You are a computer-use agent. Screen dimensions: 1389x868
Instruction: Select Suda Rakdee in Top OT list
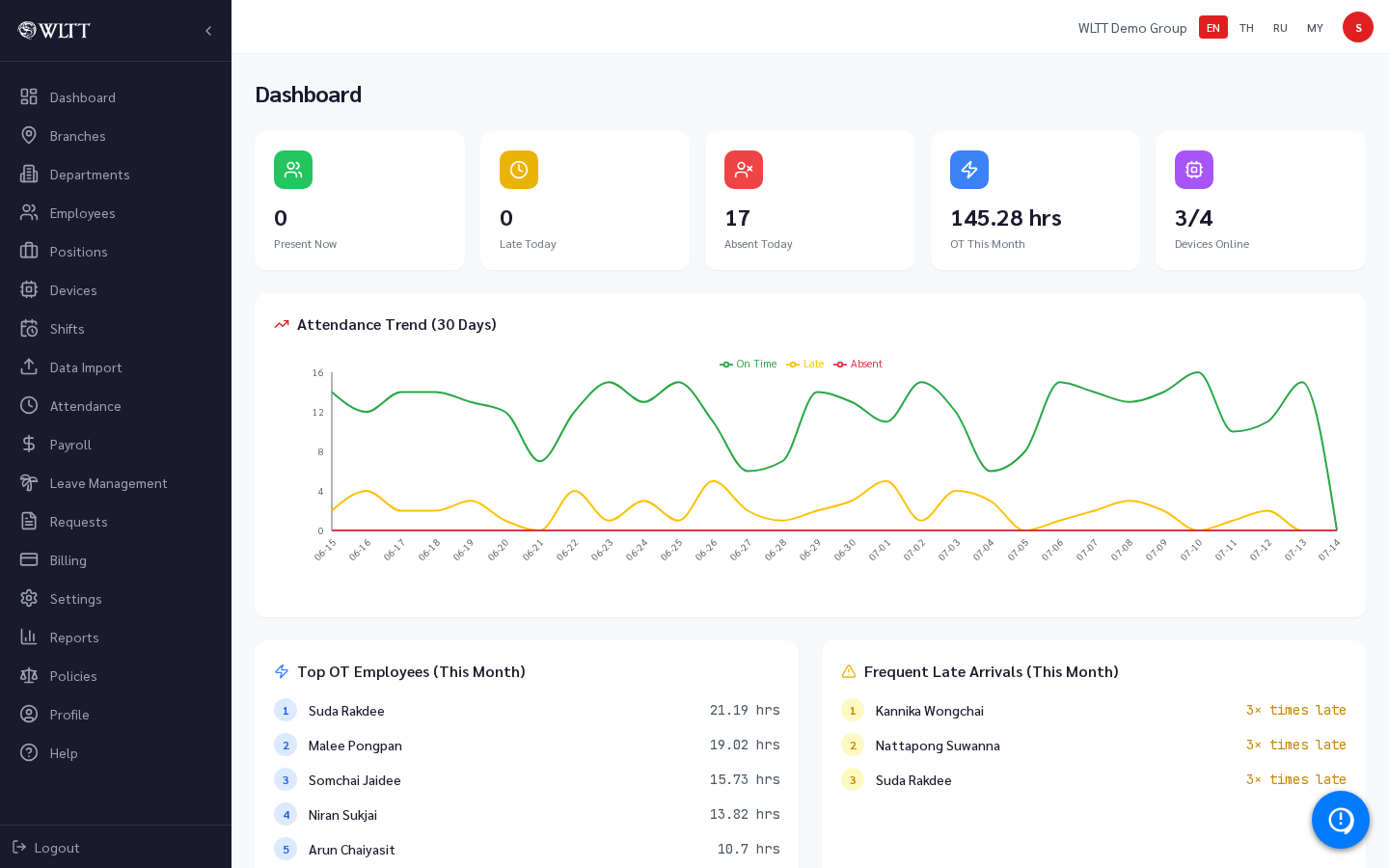coord(527,710)
